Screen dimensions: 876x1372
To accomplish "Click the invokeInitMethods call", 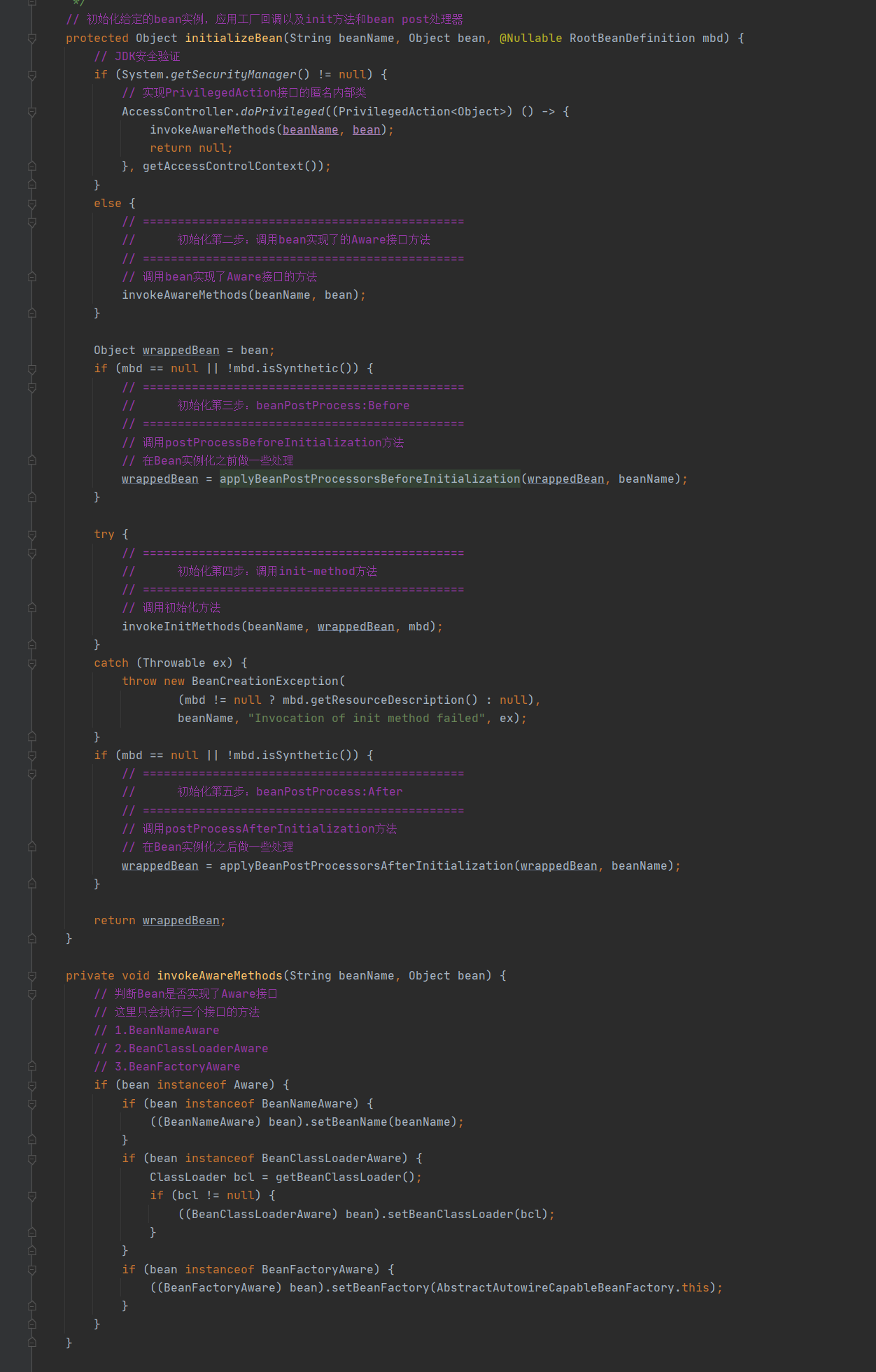I will click(181, 627).
